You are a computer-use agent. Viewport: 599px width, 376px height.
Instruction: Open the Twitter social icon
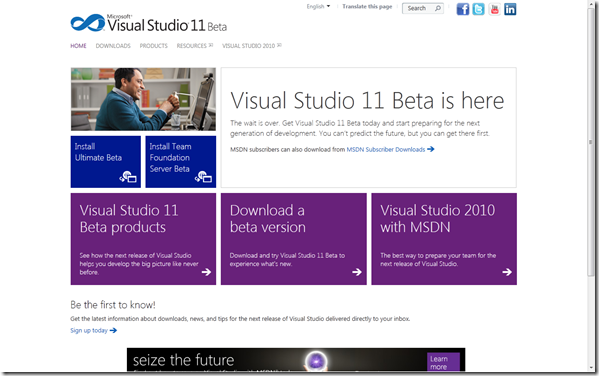(x=478, y=9)
